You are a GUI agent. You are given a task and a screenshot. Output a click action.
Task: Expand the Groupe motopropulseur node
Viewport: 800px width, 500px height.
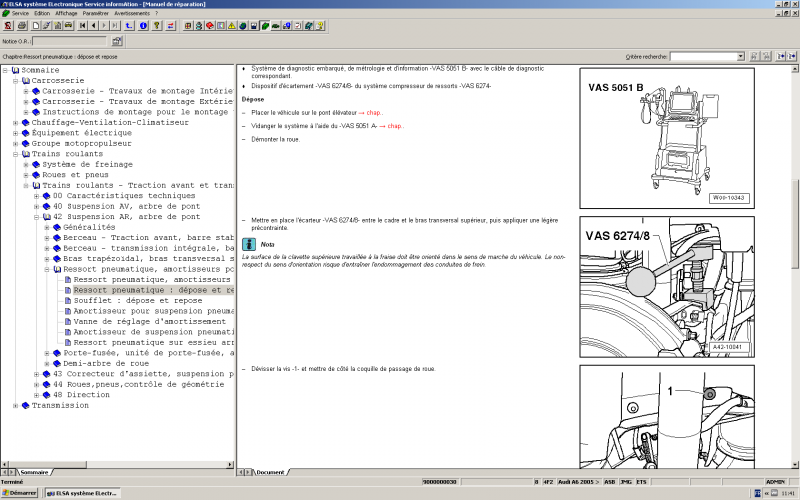[16, 143]
